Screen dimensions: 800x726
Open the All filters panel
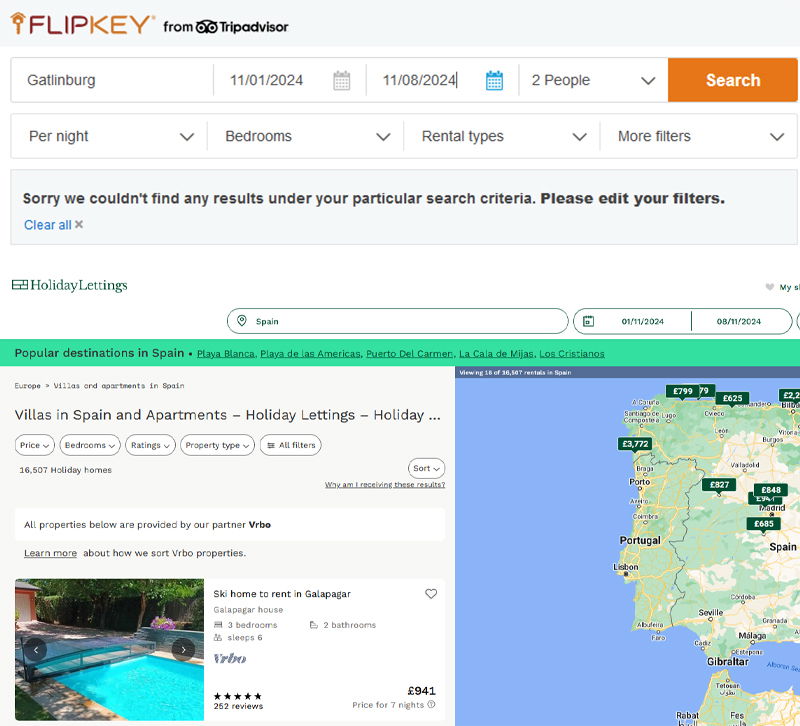[290, 445]
